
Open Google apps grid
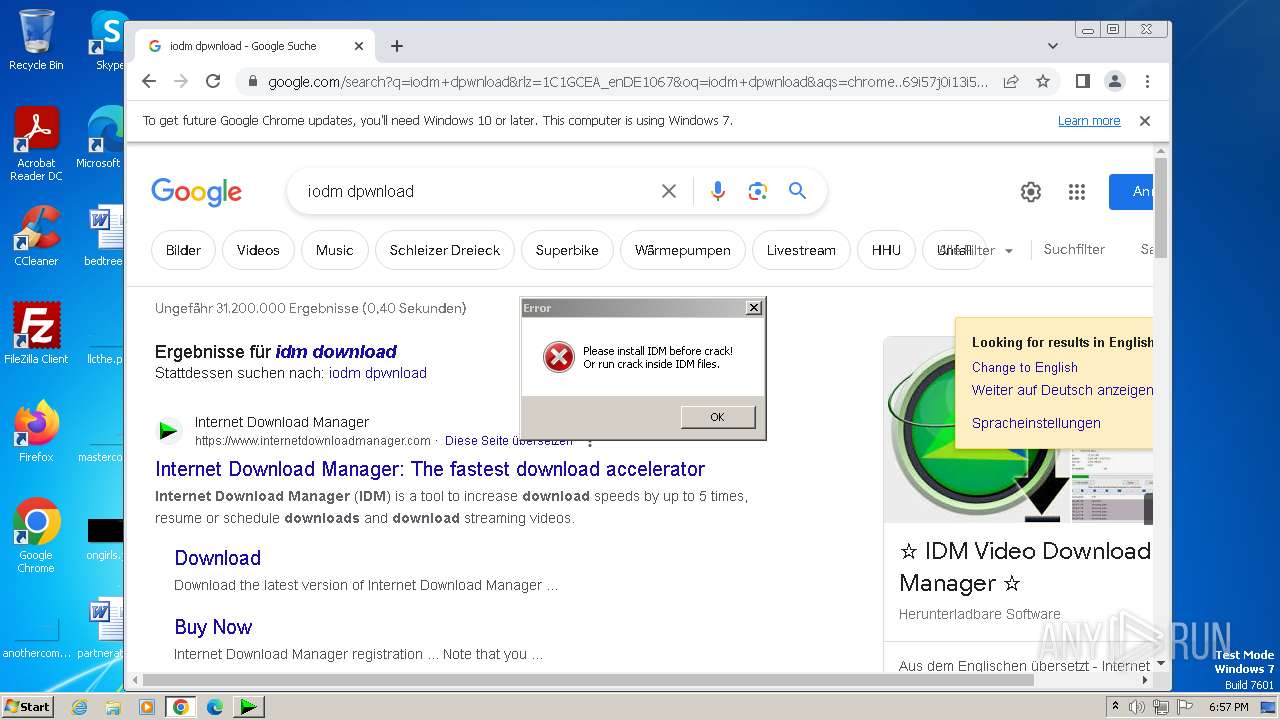pyautogui.click(x=1077, y=192)
